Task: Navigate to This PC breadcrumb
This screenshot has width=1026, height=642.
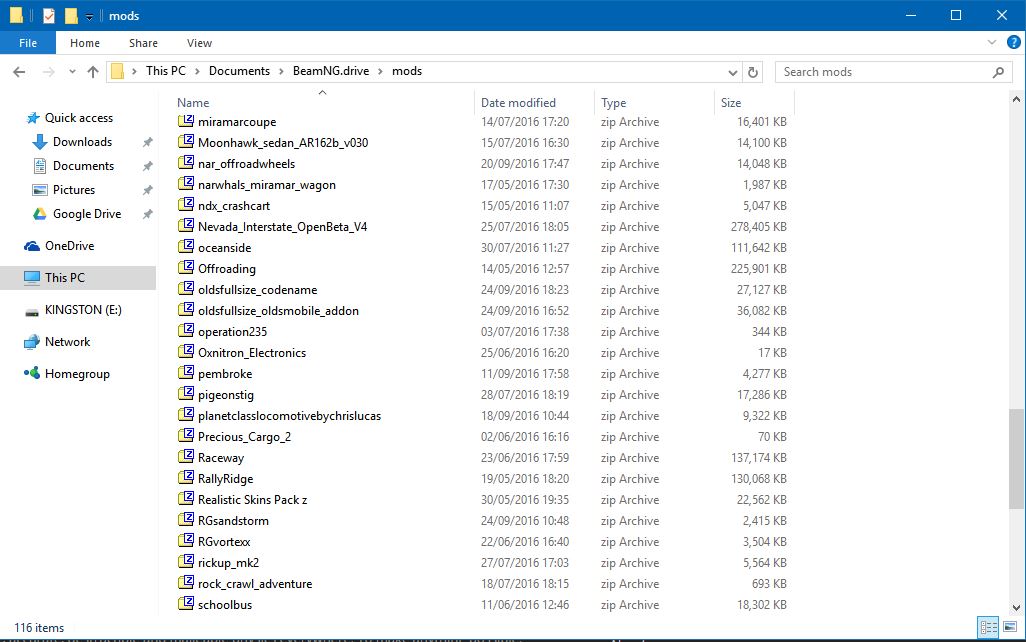Action: (166, 71)
